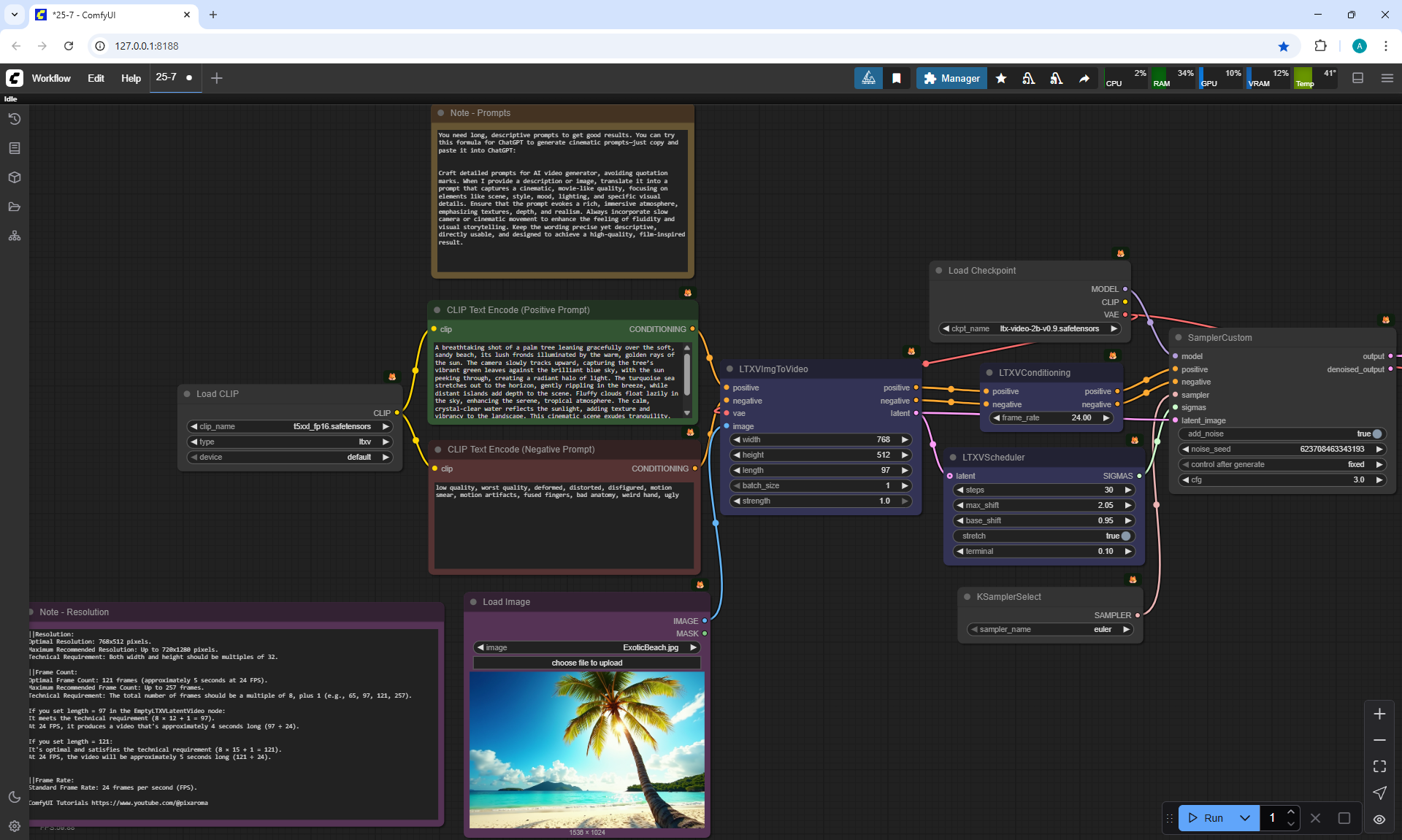Open the Workflow menu
The height and width of the screenshot is (840, 1402).
[x=51, y=78]
